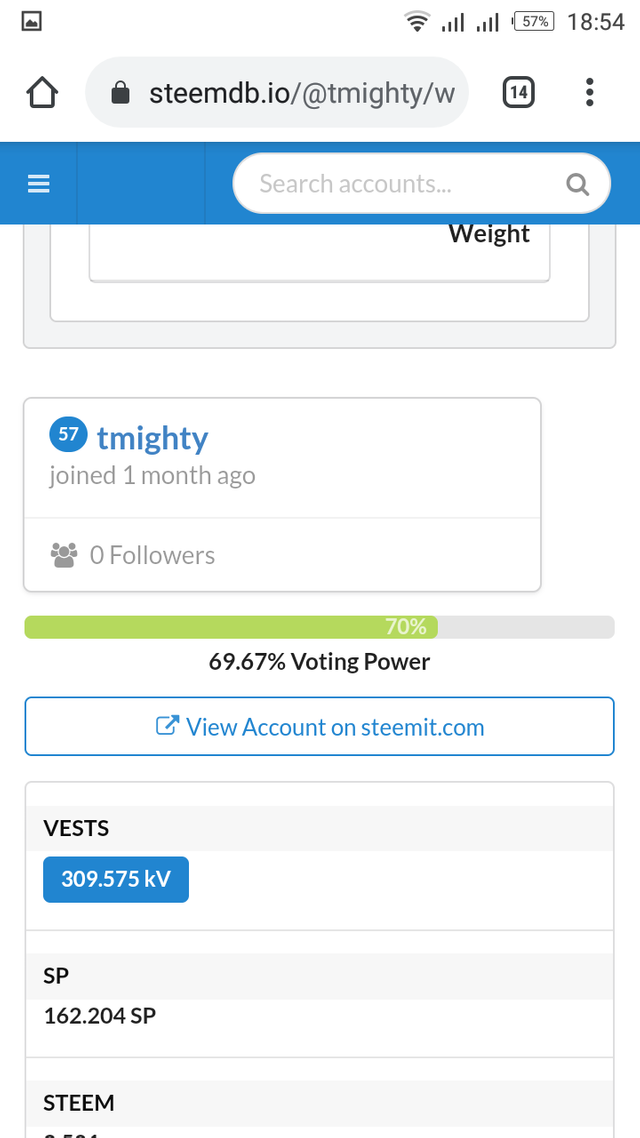The image size is (640, 1138).
Task: Open the tab switcher showing 14 tabs
Action: pyautogui.click(x=518, y=93)
